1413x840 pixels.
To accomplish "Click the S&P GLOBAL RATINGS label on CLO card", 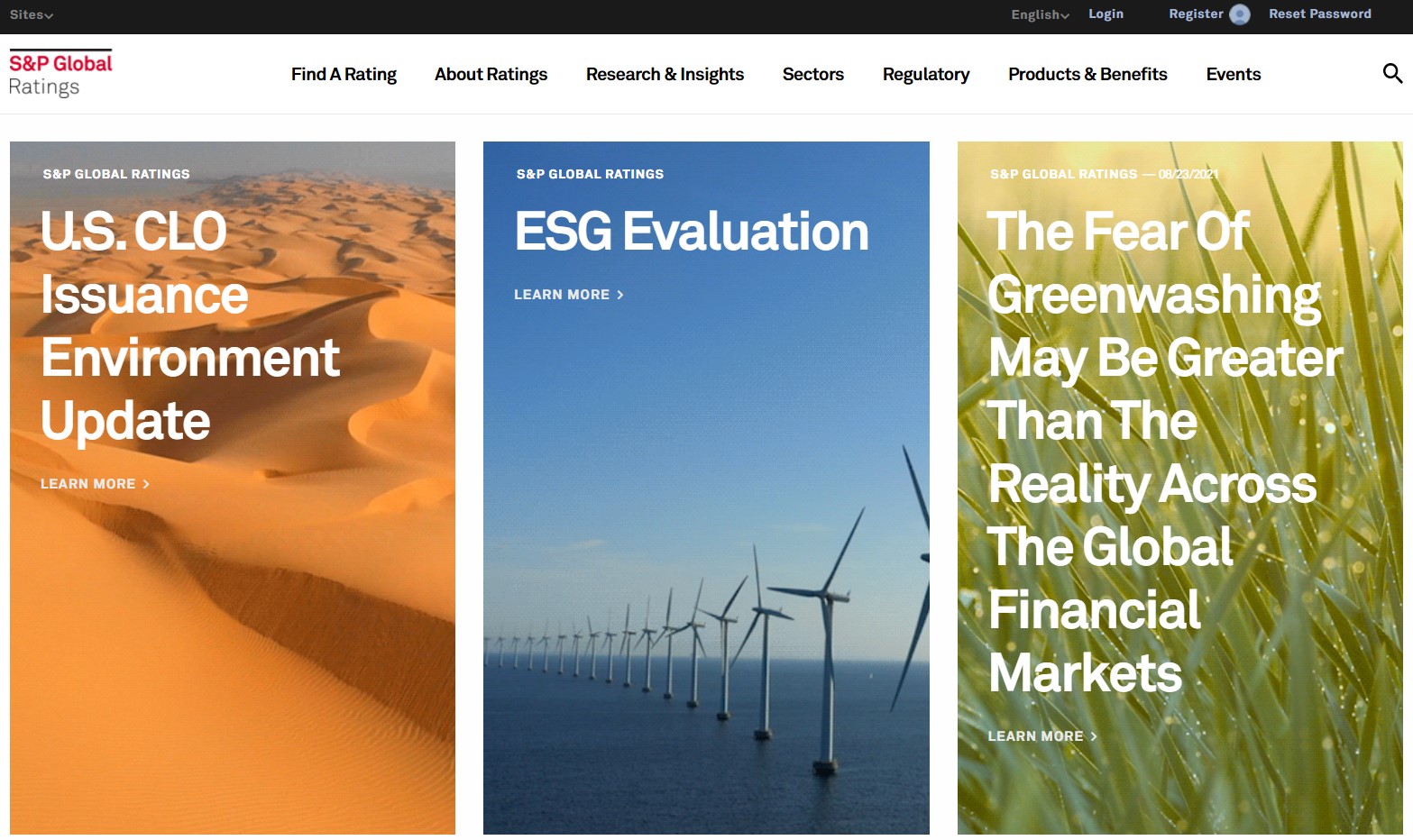I will click(x=116, y=174).
